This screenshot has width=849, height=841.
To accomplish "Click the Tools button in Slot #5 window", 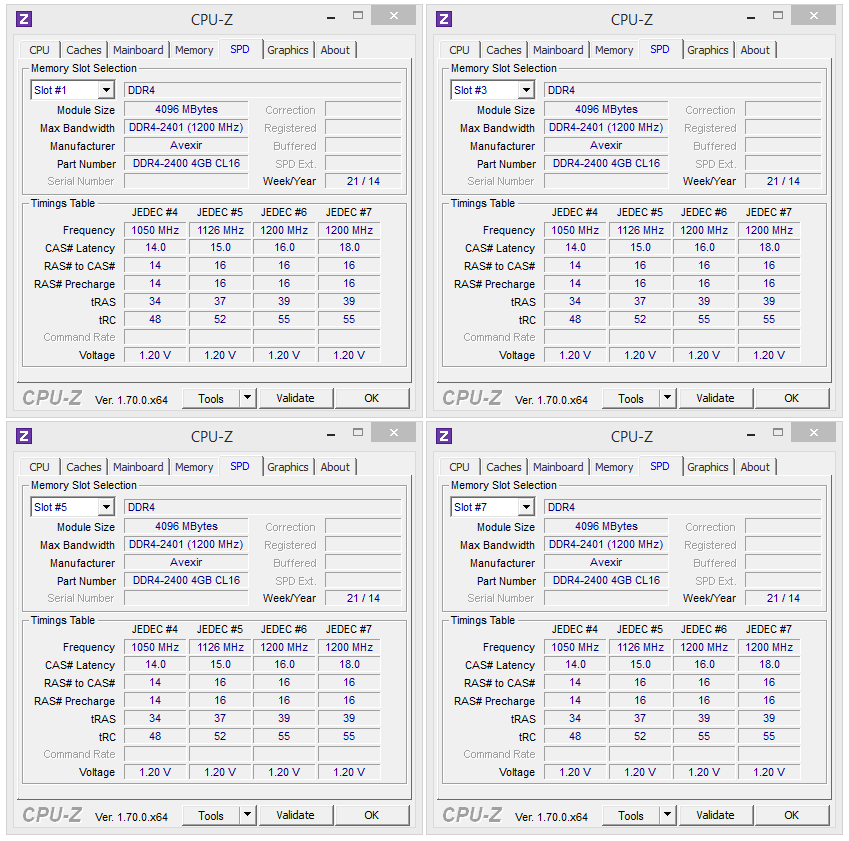I will coord(211,815).
